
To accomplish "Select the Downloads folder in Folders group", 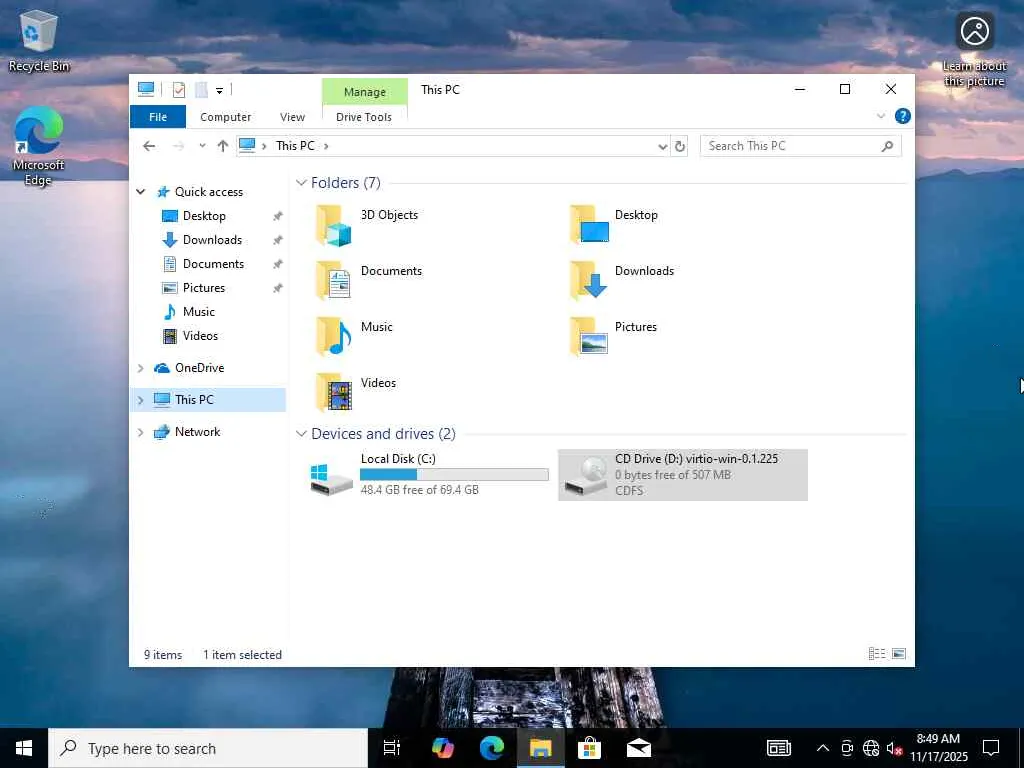I will click(621, 281).
